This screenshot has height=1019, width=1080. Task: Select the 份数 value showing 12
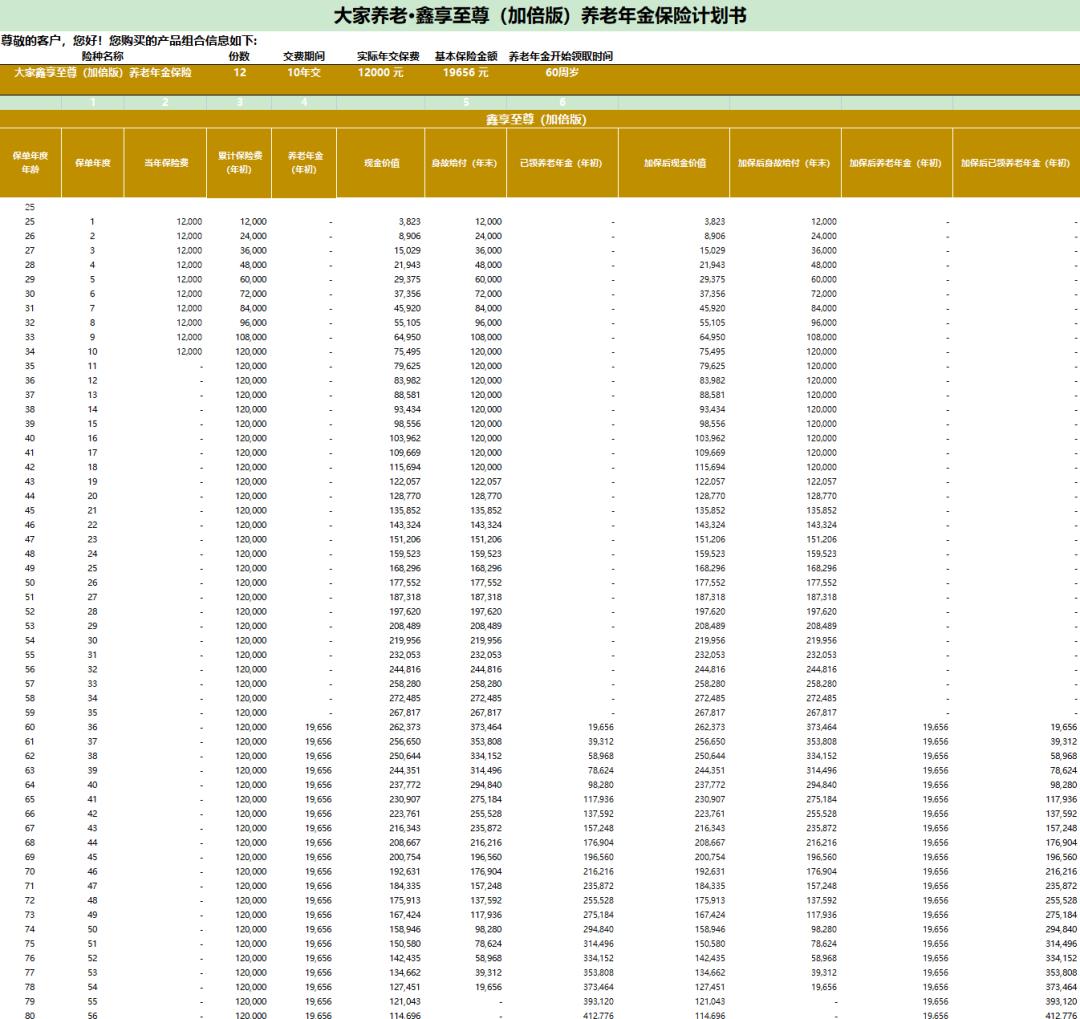(x=240, y=73)
